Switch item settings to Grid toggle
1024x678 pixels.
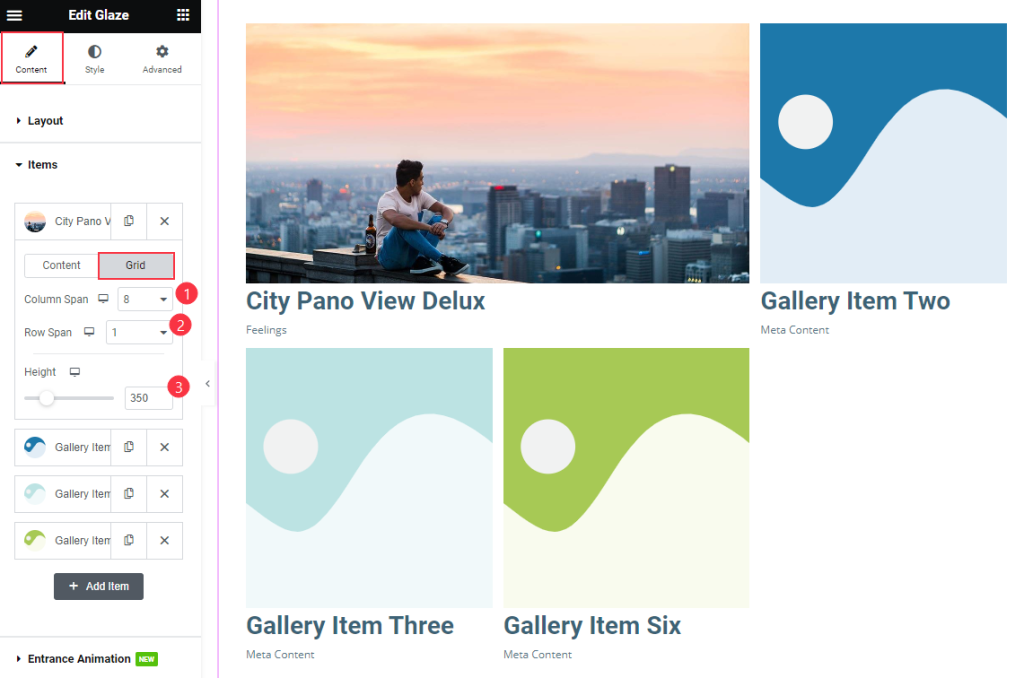pyautogui.click(x=136, y=265)
